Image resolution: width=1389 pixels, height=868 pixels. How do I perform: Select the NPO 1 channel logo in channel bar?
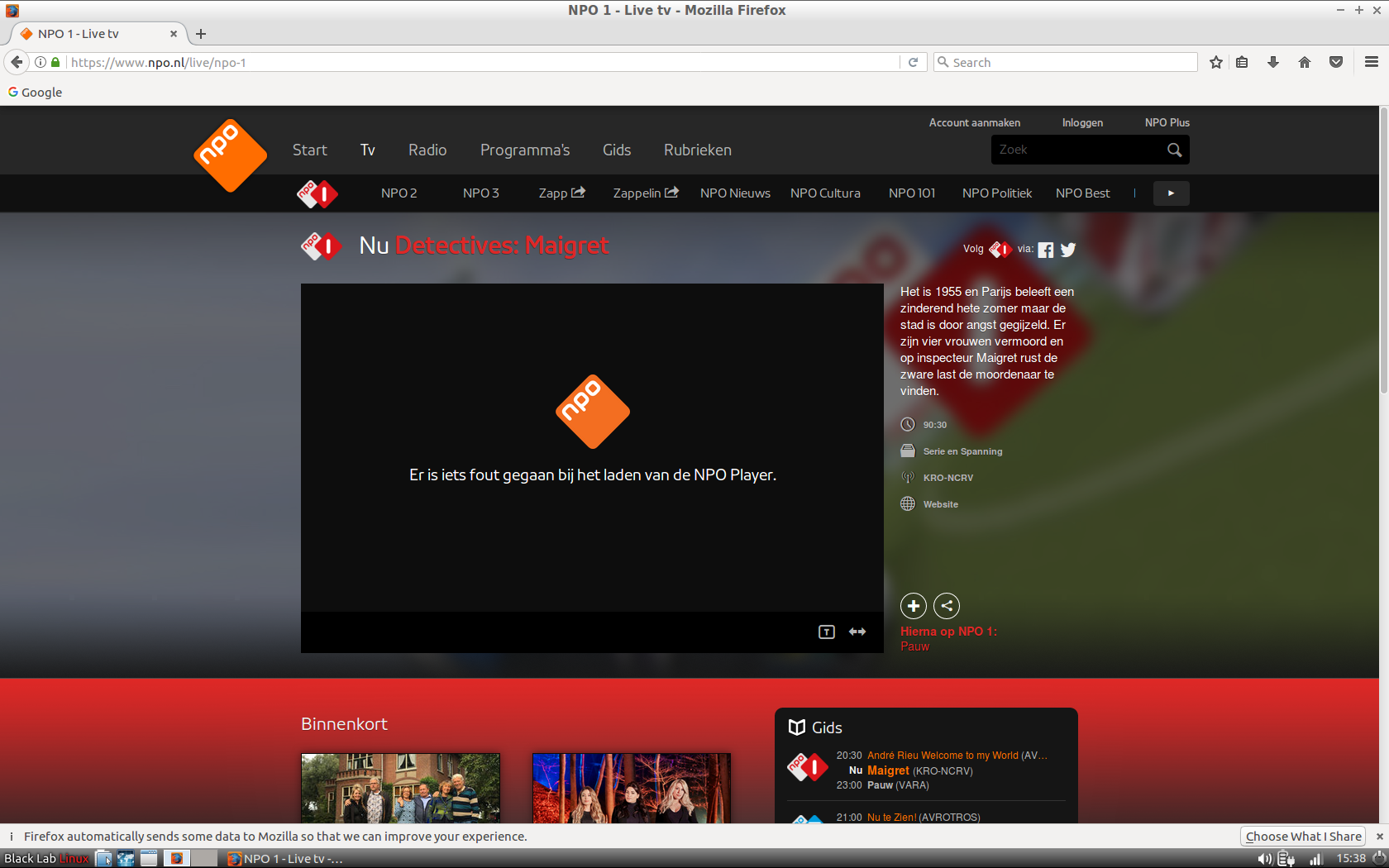[x=317, y=193]
